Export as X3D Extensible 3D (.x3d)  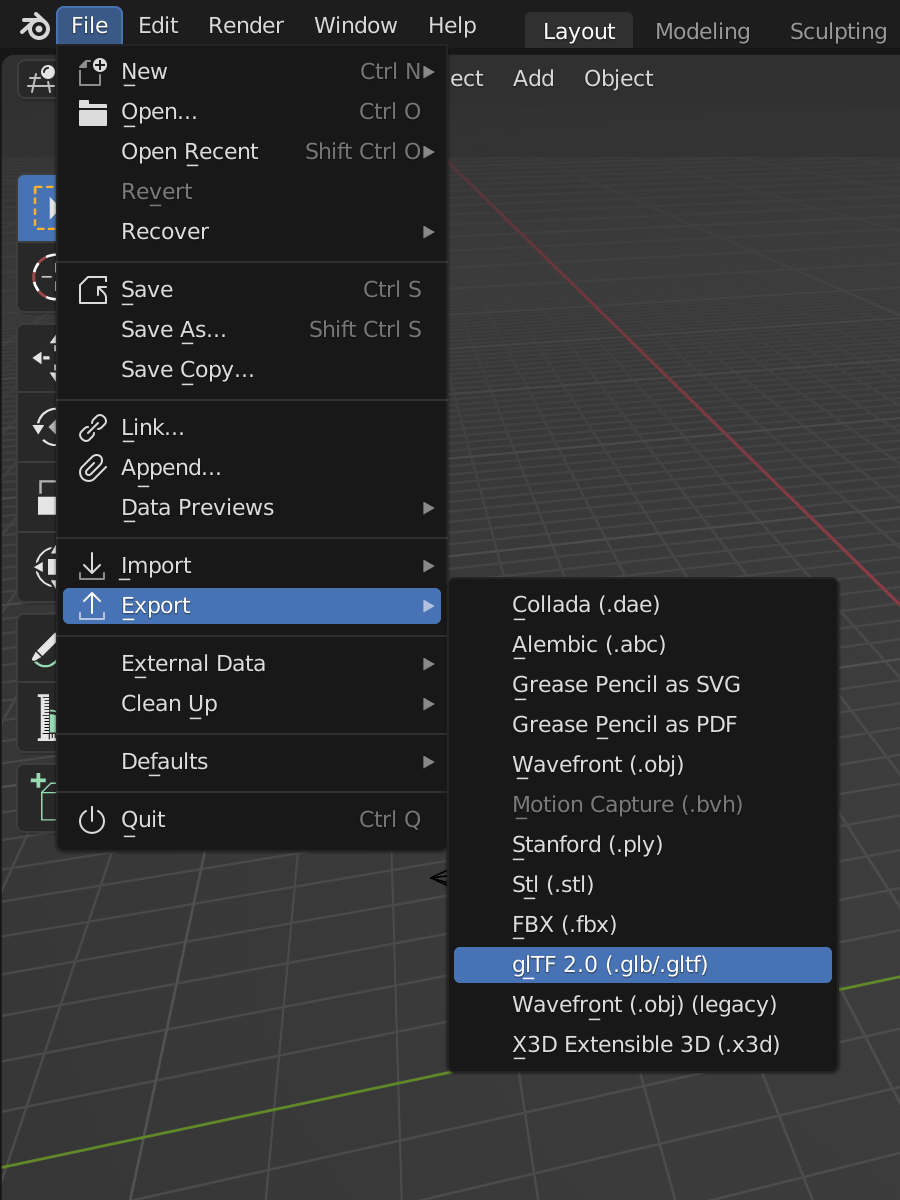[643, 1045]
